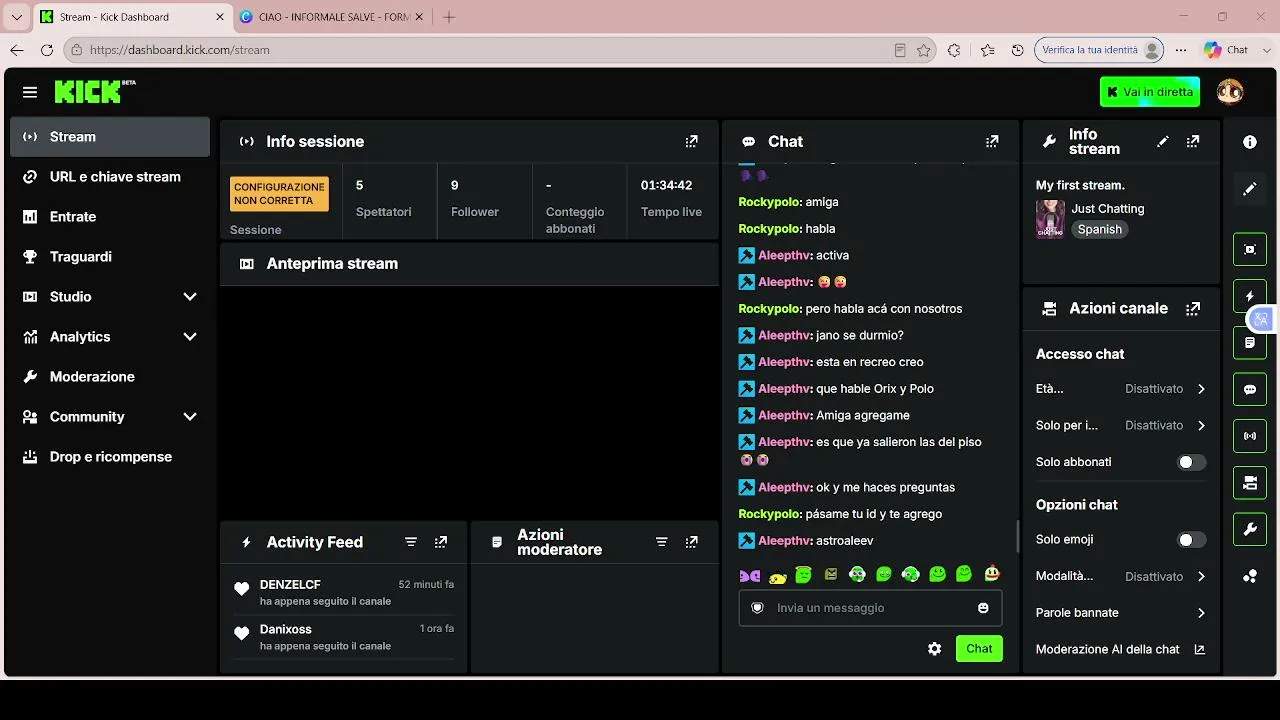The width and height of the screenshot is (1280, 720).
Task: Filter the Azioni moderatore list
Action: click(661, 542)
